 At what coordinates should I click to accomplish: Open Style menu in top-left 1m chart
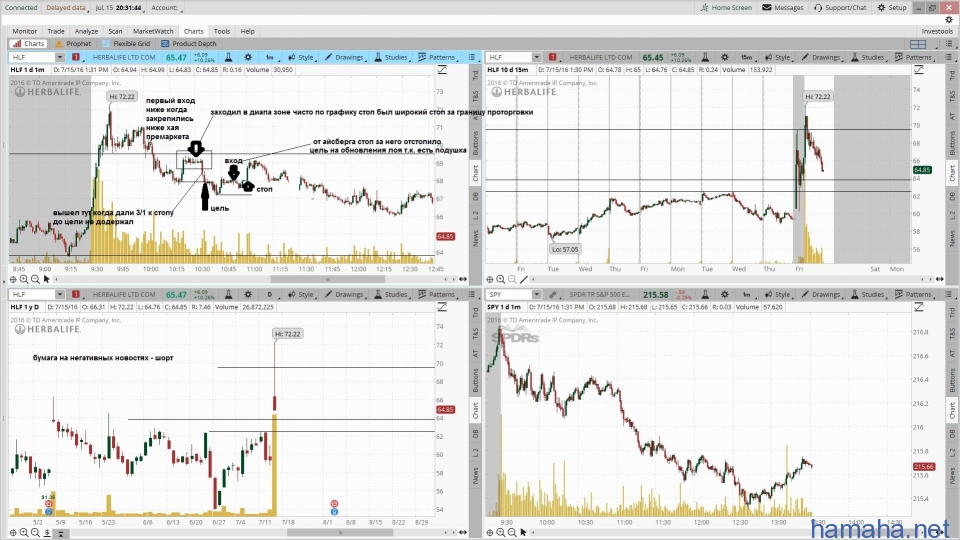(301, 57)
